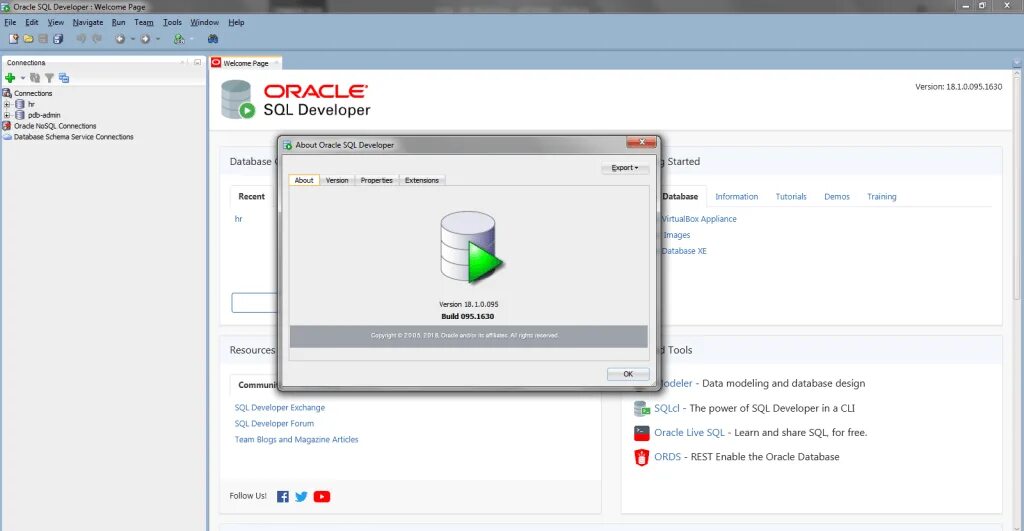Viewport: 1024px width, 531px height.
Task: Click the Undo toolbar icon
Action: coord(81,39)
